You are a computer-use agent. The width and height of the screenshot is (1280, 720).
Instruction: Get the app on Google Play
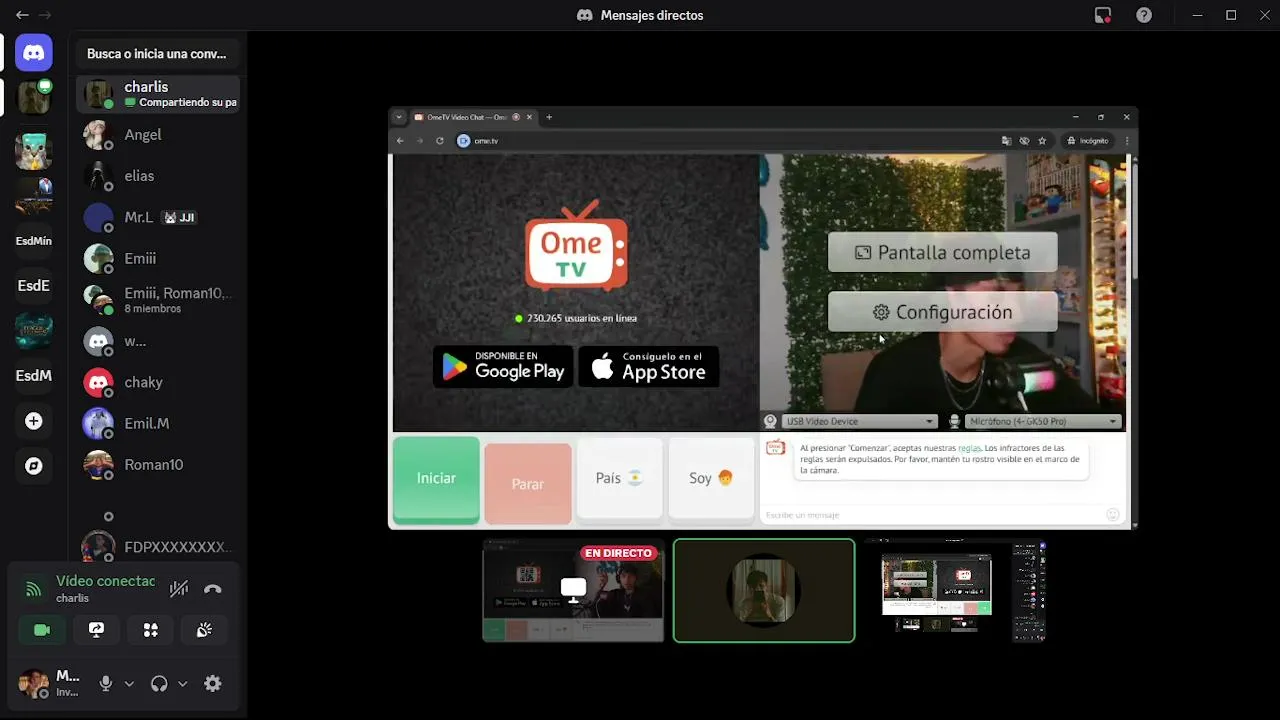pyautogui.click(x=503, y=367)
